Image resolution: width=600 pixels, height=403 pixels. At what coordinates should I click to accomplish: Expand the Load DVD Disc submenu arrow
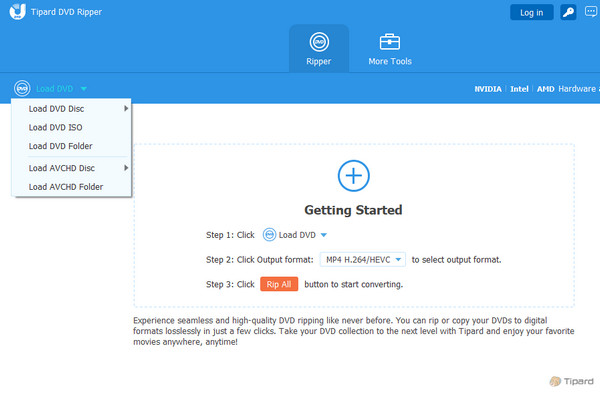126,108
